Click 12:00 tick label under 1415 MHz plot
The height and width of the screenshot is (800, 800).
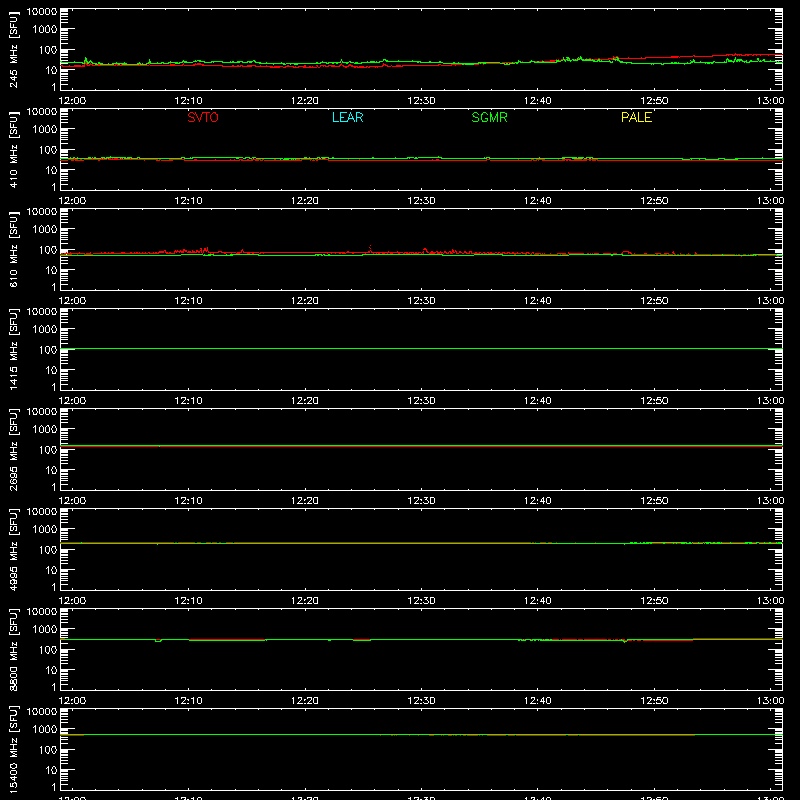(72, 401)
